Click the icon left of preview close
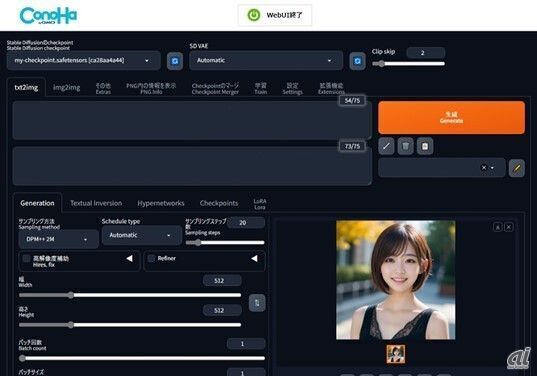 pos(498,227)
